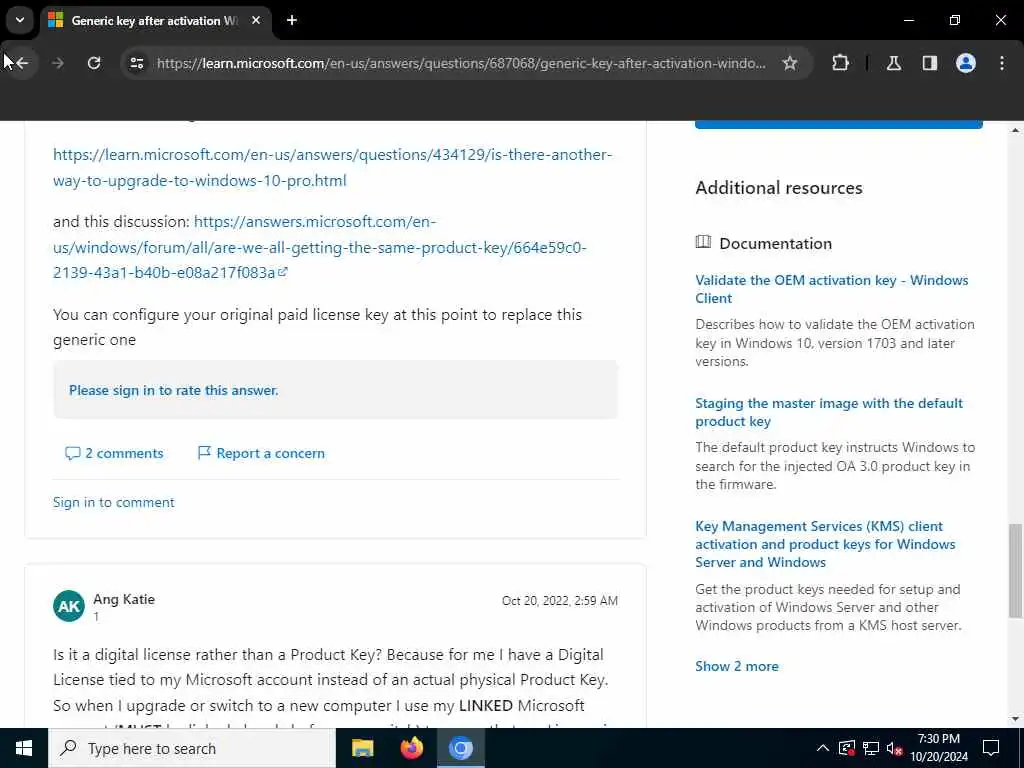Click Report a concern flag link
This screenshot has height=768, width=1024.
(261, 453)
